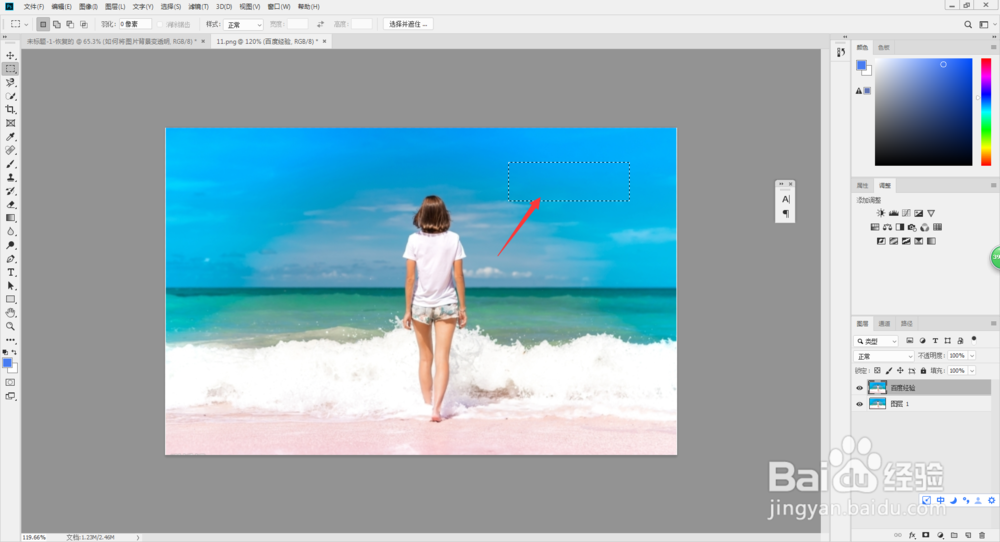1000x542 pixels.
Task: Select the Quick Selection tool
Action: (10, 96)
